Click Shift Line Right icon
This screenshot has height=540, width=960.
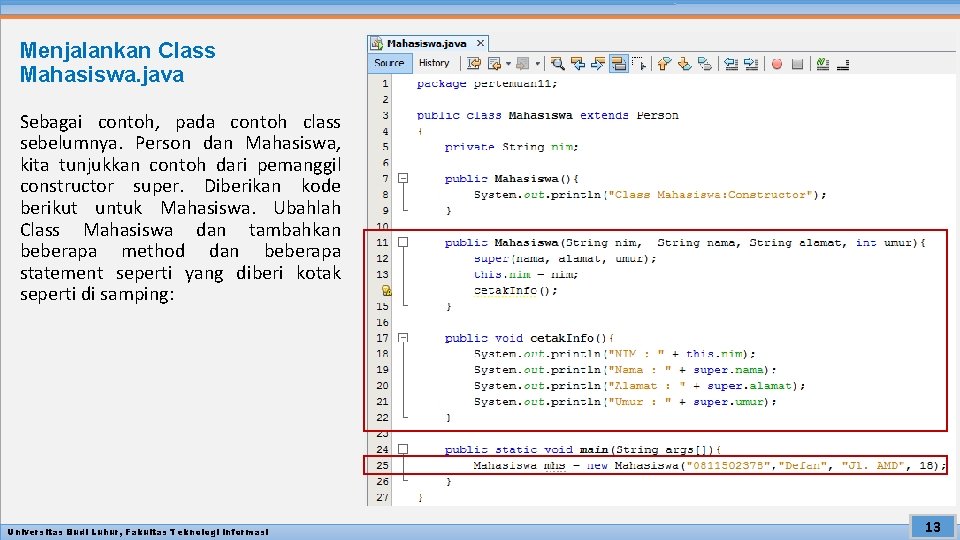click(x=751, y=63)
